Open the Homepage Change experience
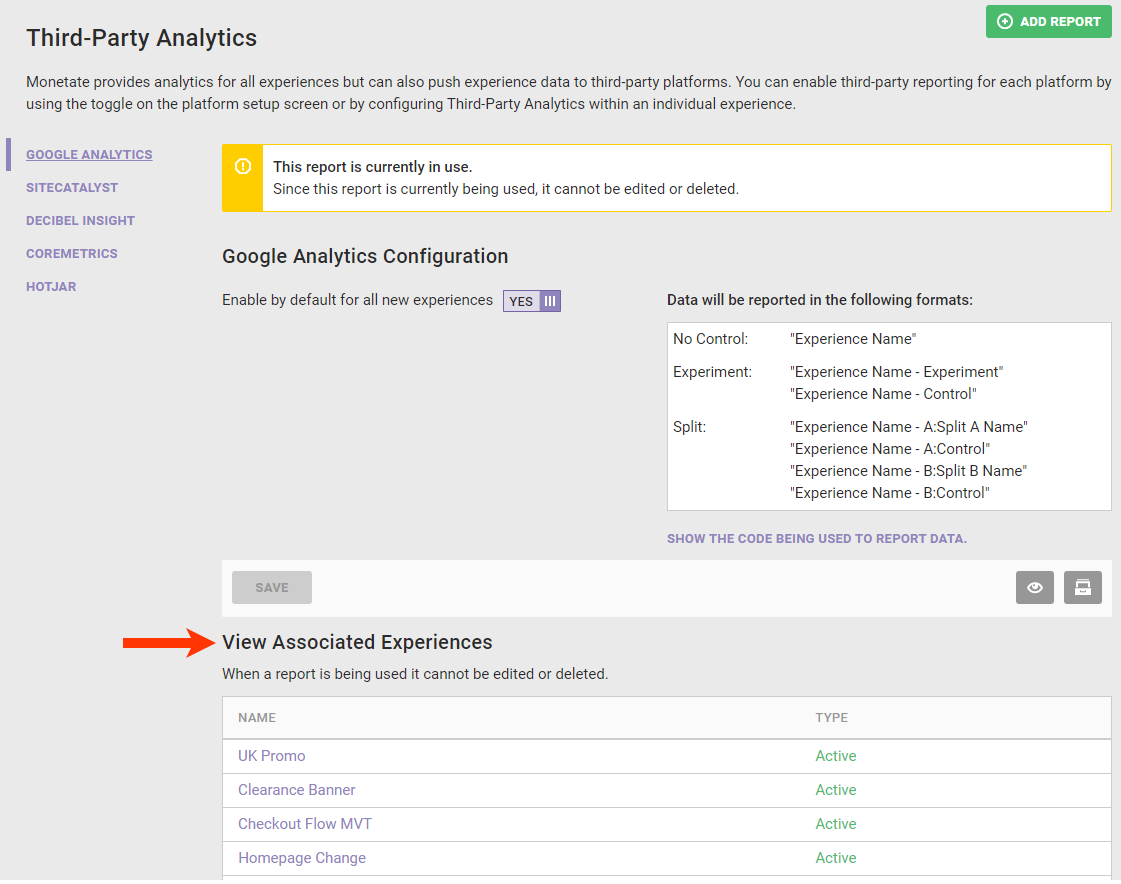Viewport: 1121px width, 884px height. click(x=302, y=858)
